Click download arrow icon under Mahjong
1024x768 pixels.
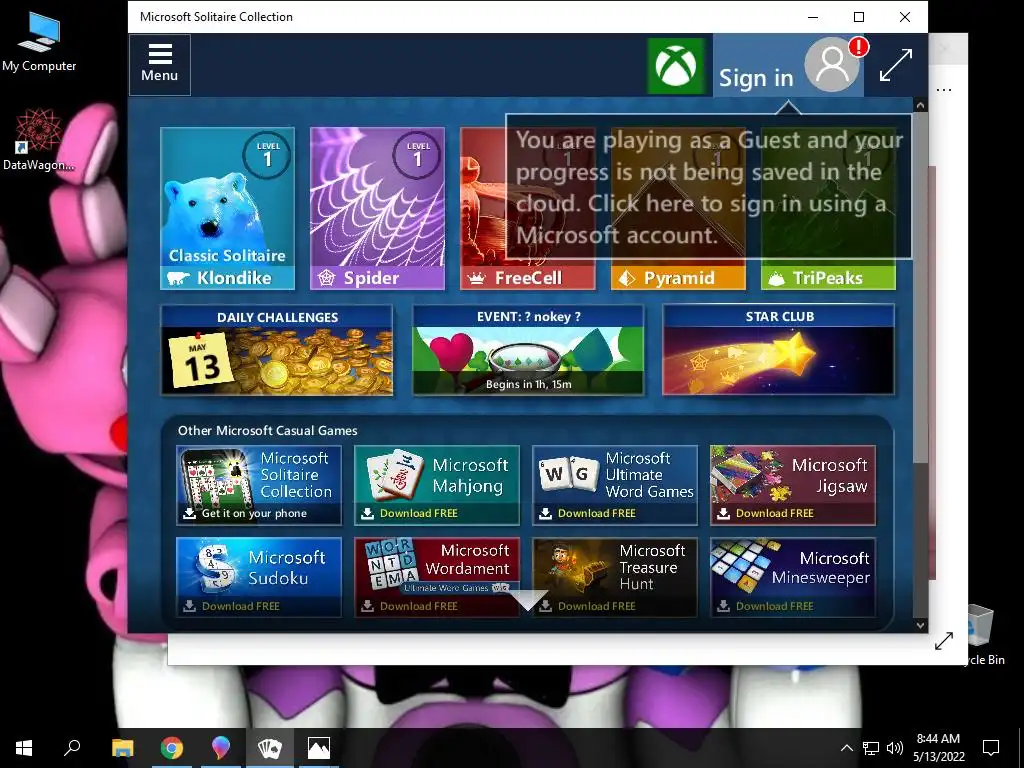click(x=368, y=513)
